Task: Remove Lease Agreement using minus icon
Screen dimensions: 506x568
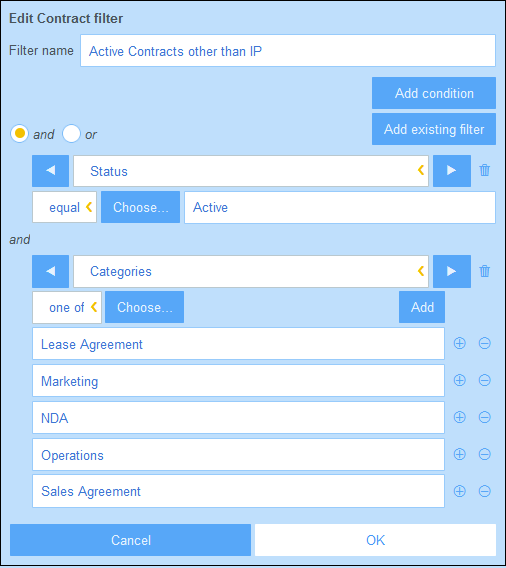Action: coord(485,343)
